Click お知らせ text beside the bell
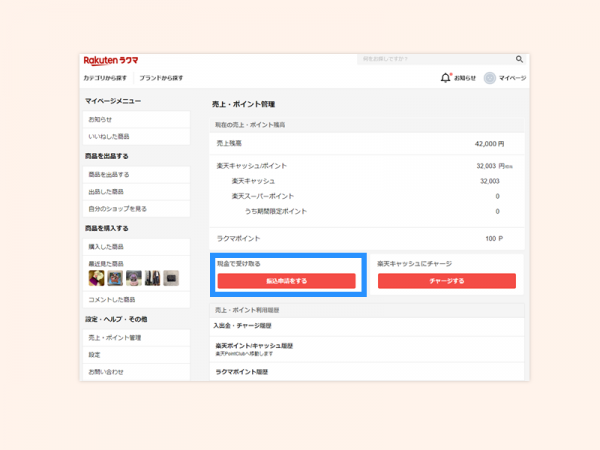This screenshot has width=600, height=450. 465,78
